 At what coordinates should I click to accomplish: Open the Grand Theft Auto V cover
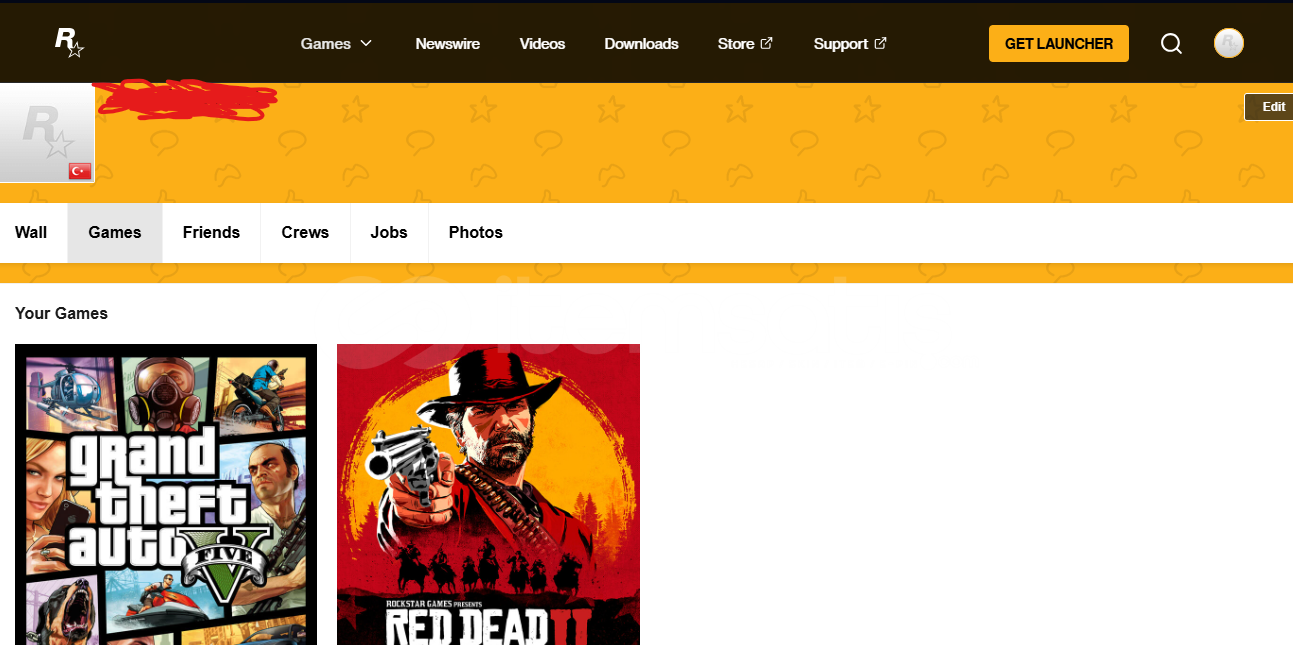coord(166,494)
